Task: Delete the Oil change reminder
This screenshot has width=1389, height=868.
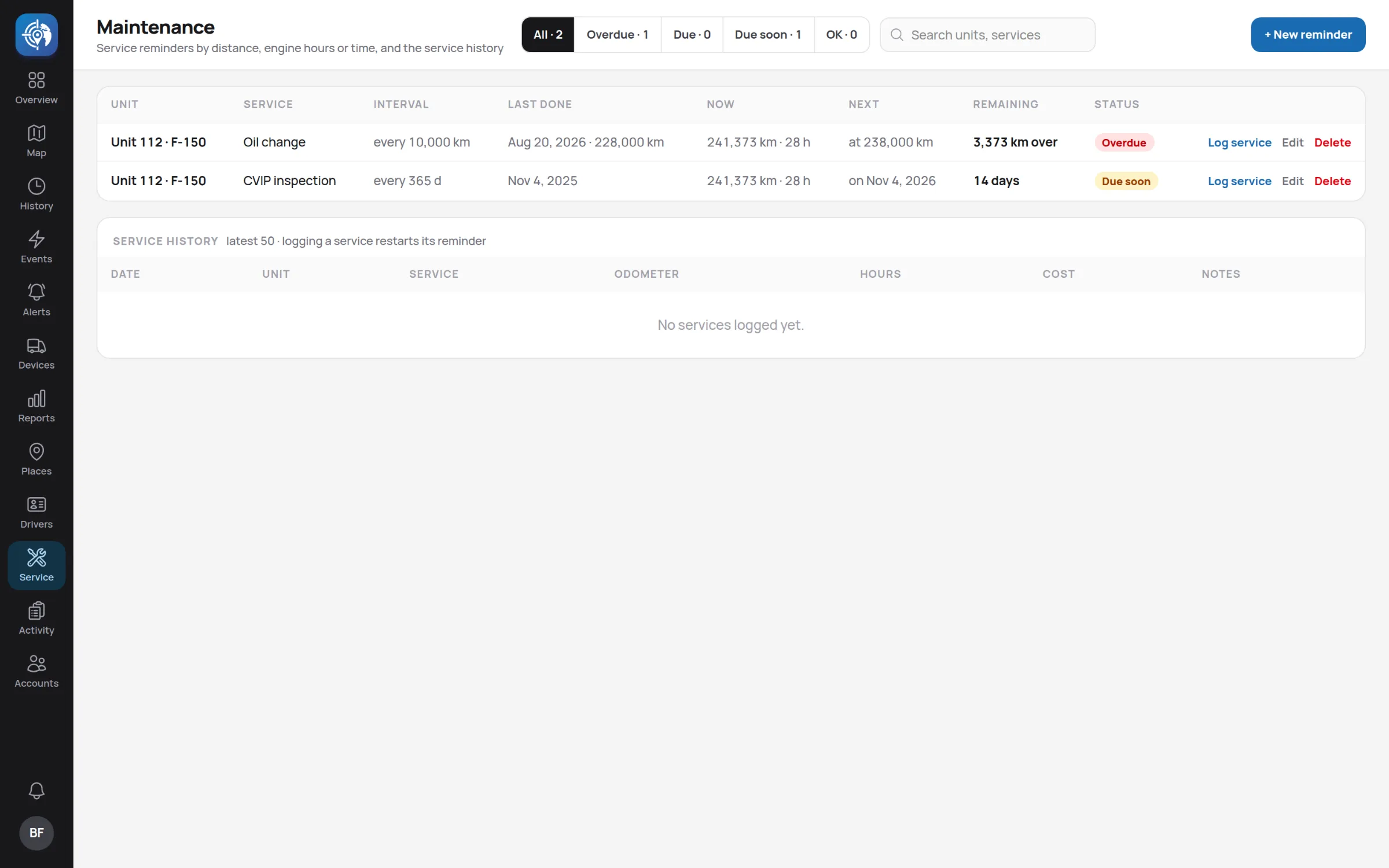Action: point(1332,142)
